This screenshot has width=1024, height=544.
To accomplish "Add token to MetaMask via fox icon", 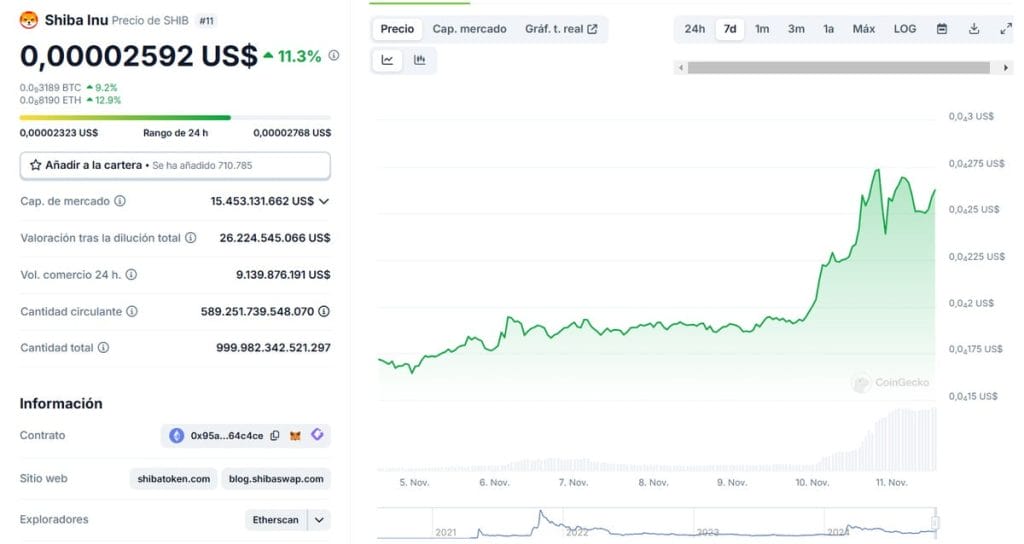I will [x=295, y=436].
